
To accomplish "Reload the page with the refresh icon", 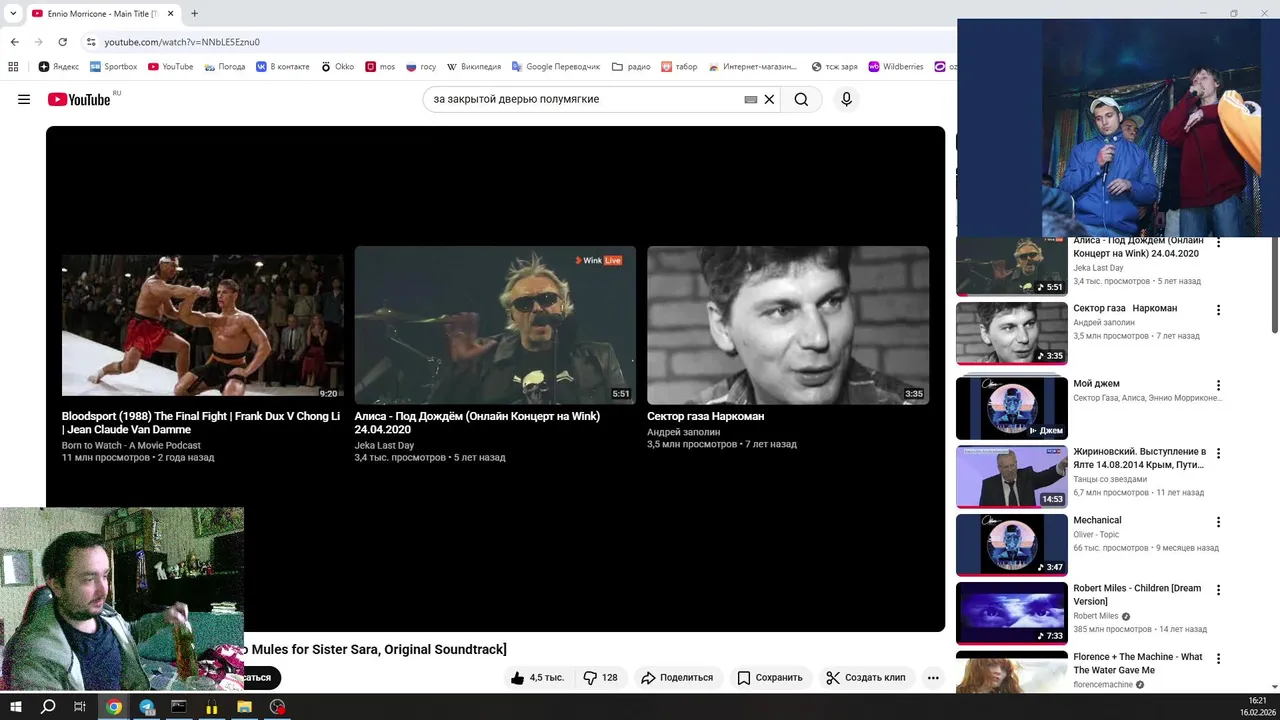I will coord(62,42).
